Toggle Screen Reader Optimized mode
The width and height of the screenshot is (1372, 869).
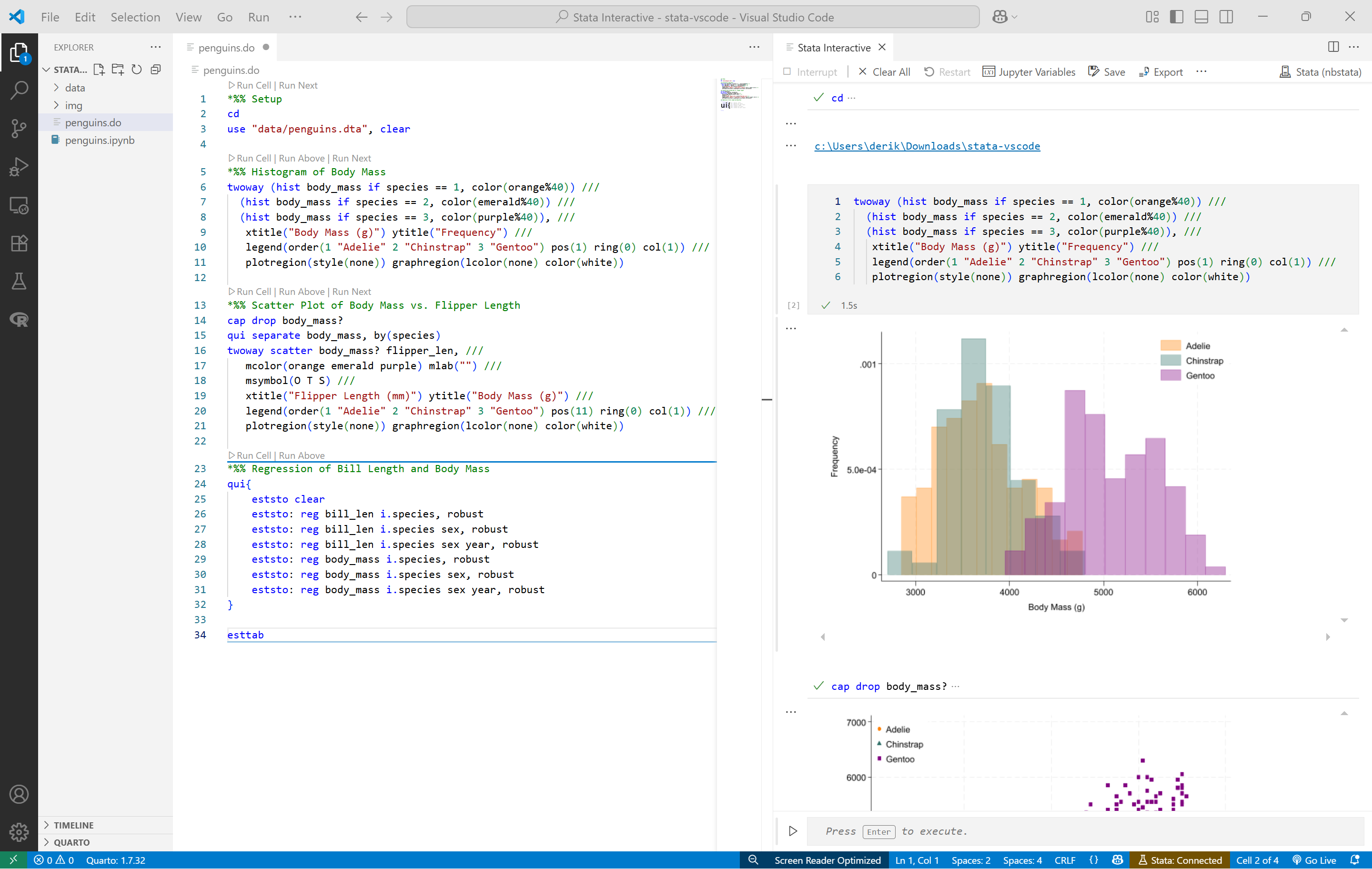point(827,860)
